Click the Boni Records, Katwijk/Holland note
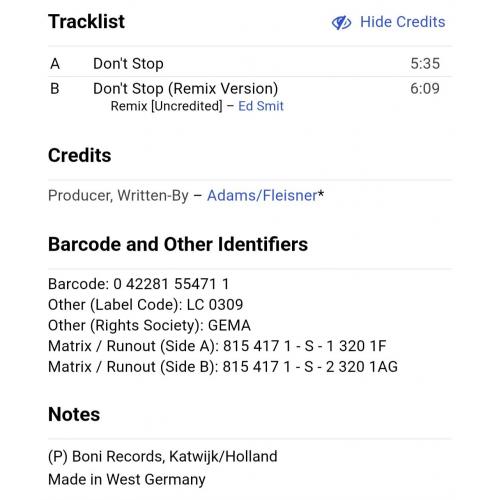Image resolution: width=500 pixels, height=500 pixels. [x=163, y=456]
